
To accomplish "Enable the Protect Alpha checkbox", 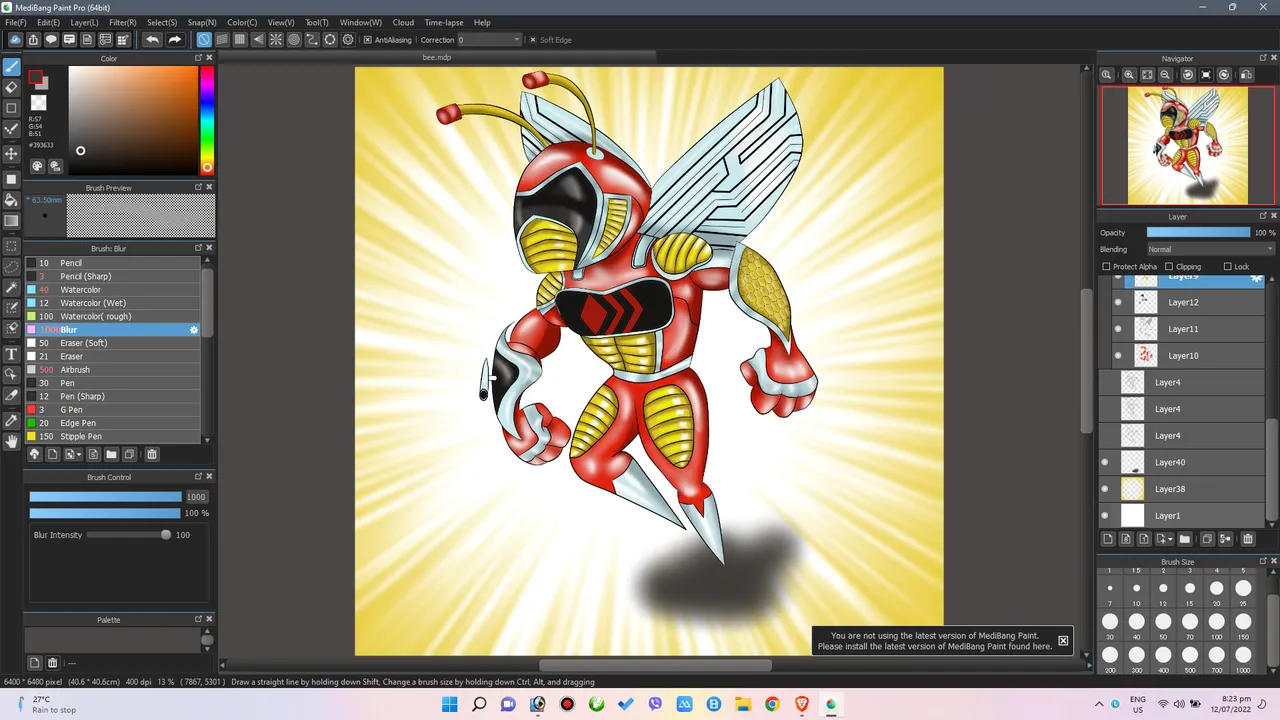I will pyautogui.click(x=1106, y=267).
